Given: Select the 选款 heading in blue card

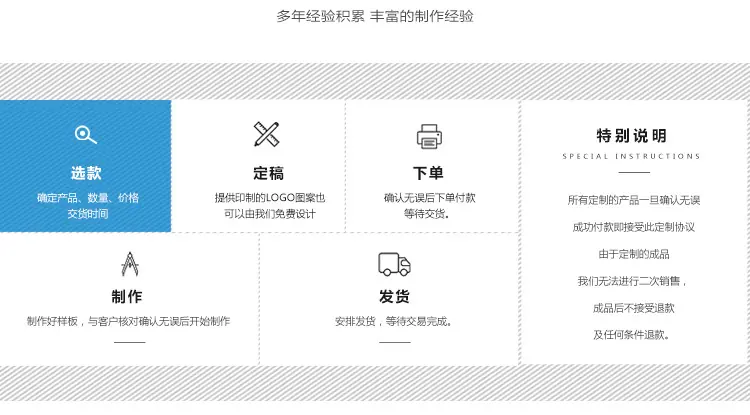Looking at the screenshot, I should point(86,173).
